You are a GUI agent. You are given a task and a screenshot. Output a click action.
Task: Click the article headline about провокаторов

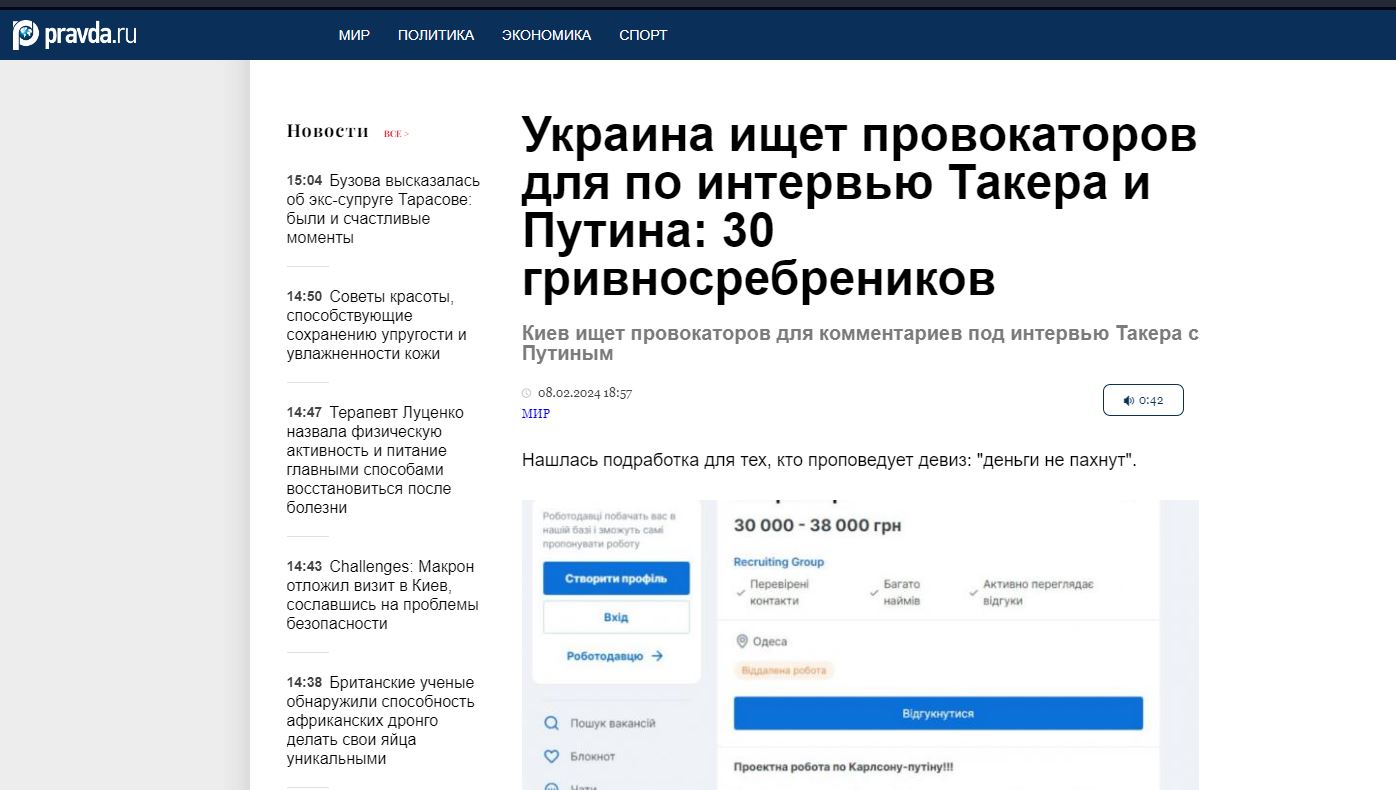point(860,208)
